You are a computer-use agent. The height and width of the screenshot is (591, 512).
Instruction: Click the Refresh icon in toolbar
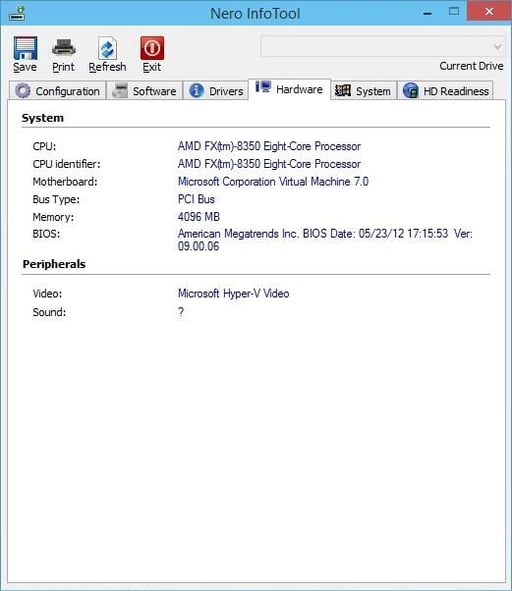tap(107, 48)
